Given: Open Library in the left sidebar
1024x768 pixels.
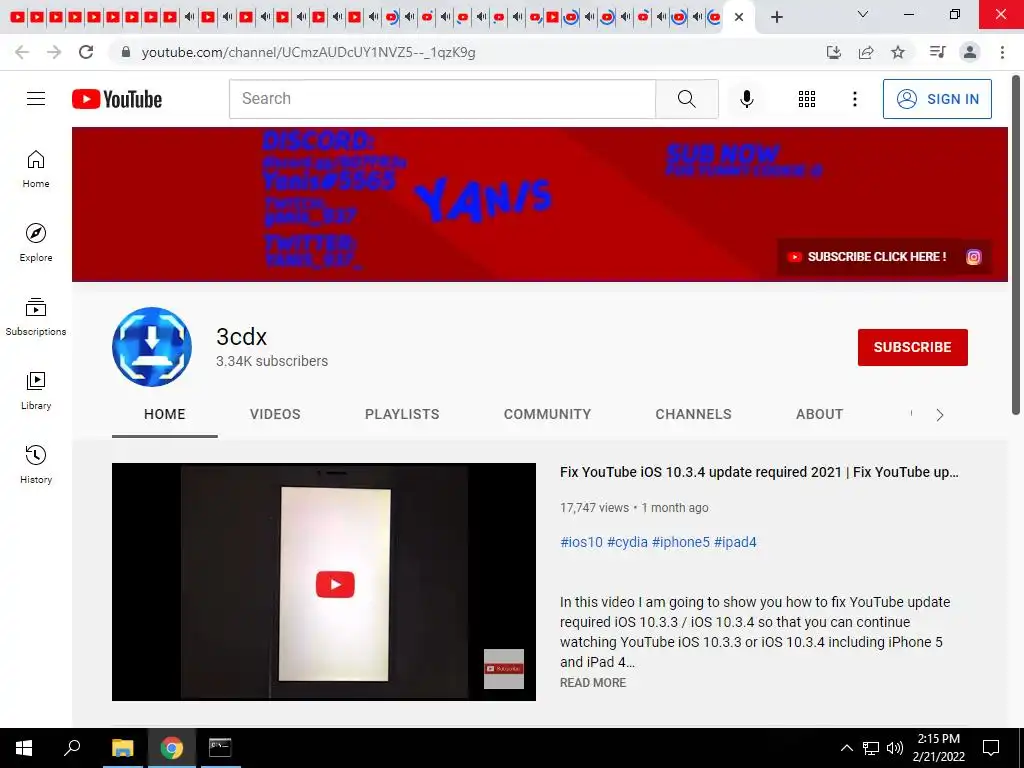Looking at the screenshot, I should coord(36,391).
